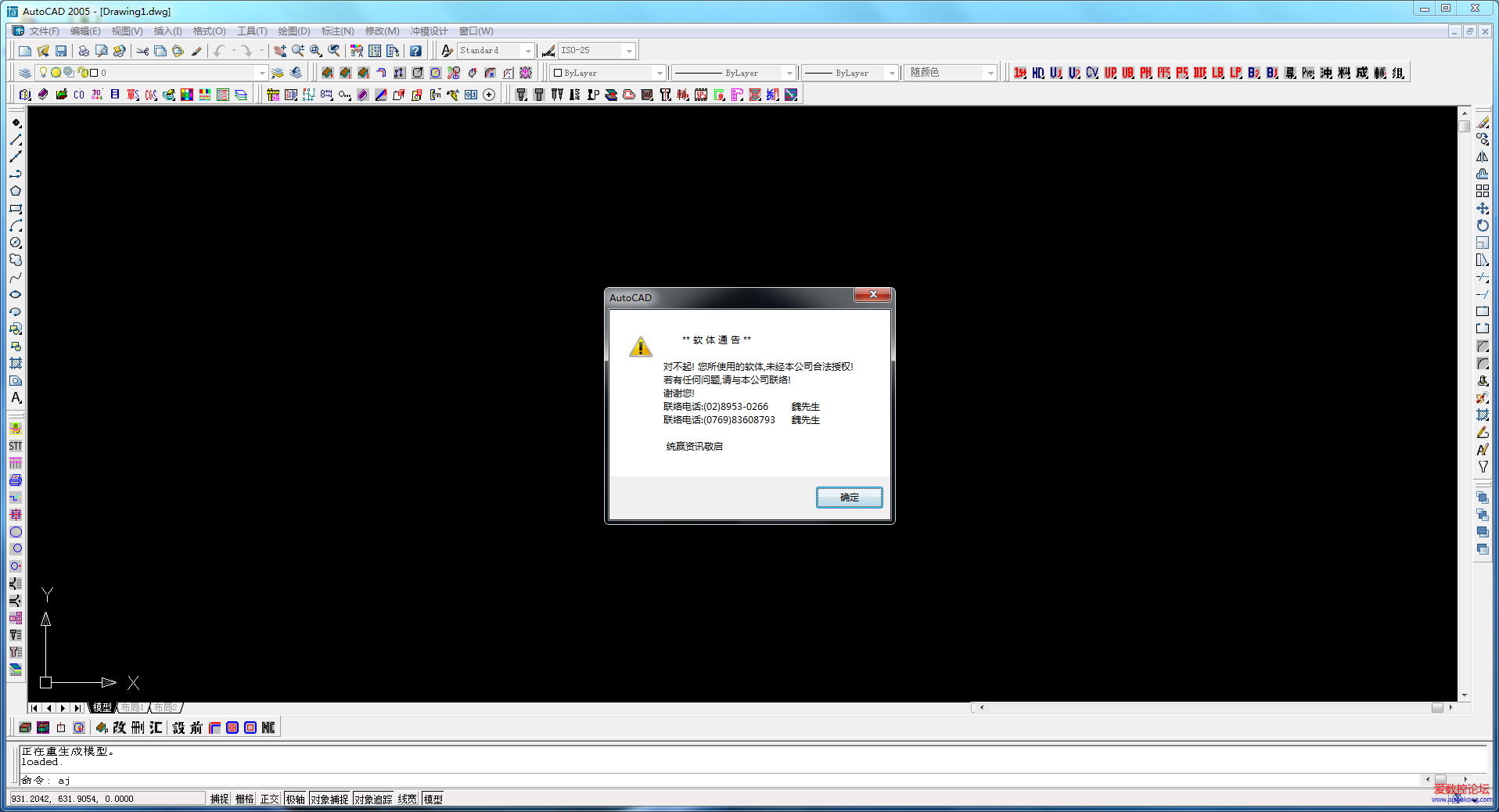
Task: Open the 编辑(E) menu
Action: click(85, 31)
